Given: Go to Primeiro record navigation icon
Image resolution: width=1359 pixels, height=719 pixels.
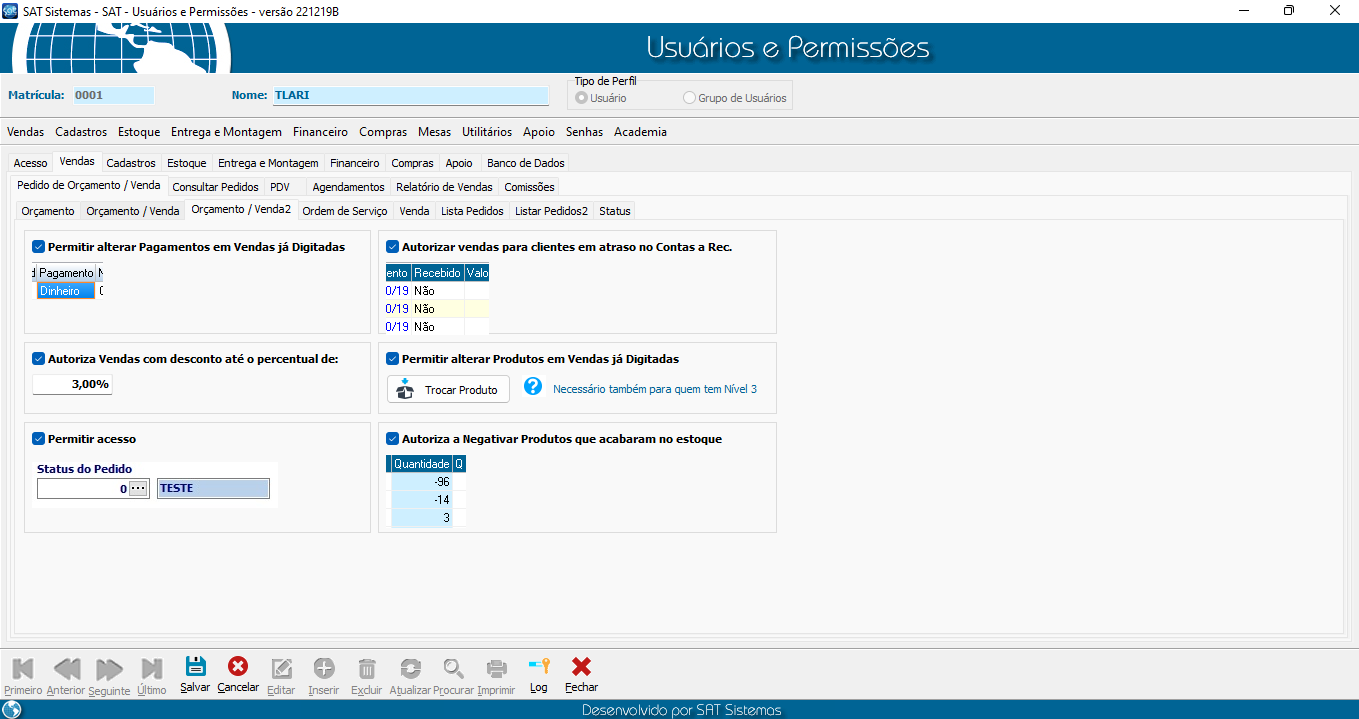Looking at the screenshot, I should (22, 668).
